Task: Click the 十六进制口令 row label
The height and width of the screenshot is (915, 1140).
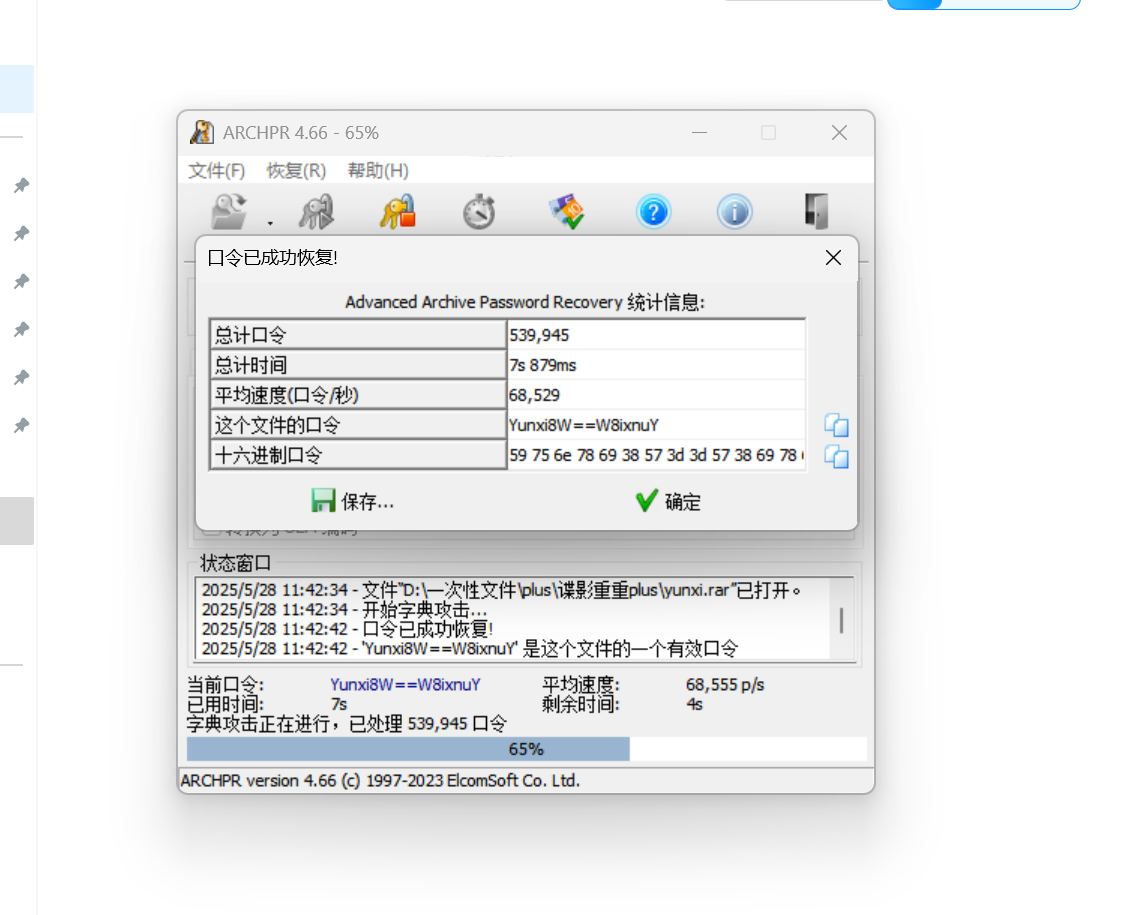Action: tap(358, 456)
